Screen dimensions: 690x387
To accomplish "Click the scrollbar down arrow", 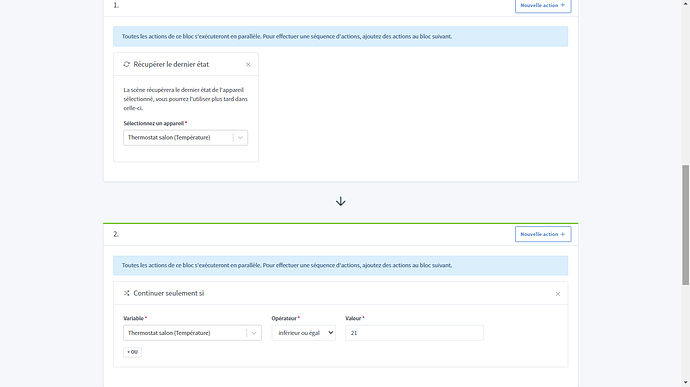I will click(x=686, y=383).
